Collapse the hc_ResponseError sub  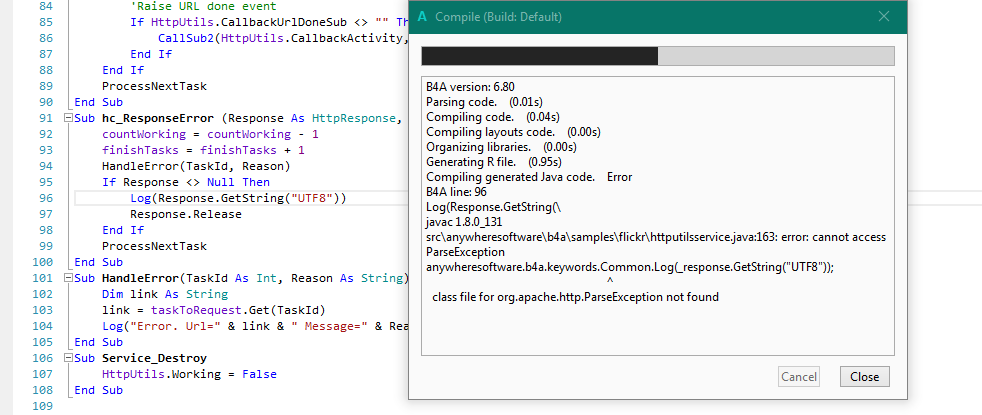67,118
